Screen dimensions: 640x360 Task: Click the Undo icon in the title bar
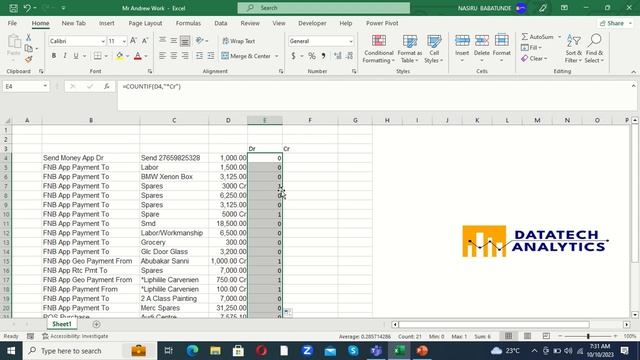[x=27, y=8]
